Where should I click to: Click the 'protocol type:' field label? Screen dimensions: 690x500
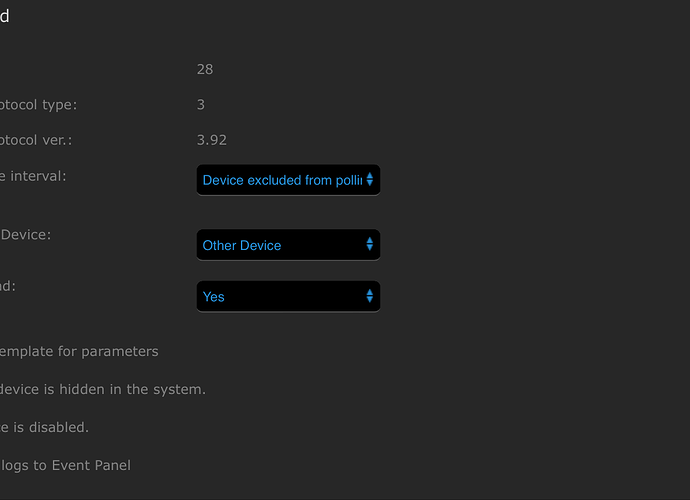(x=38, y=104)
